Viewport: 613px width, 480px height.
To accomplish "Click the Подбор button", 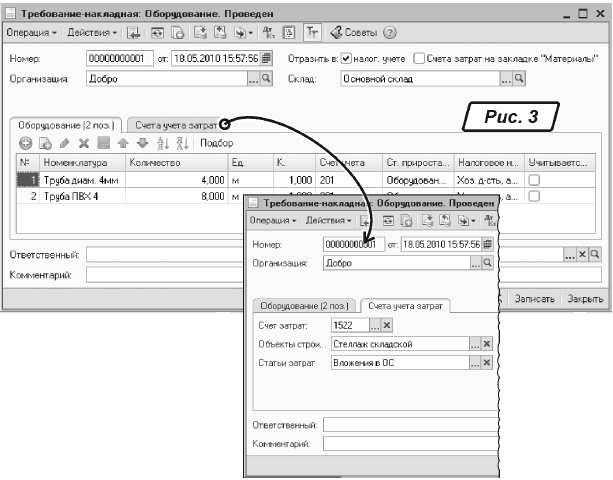I will tap(216, 143).
